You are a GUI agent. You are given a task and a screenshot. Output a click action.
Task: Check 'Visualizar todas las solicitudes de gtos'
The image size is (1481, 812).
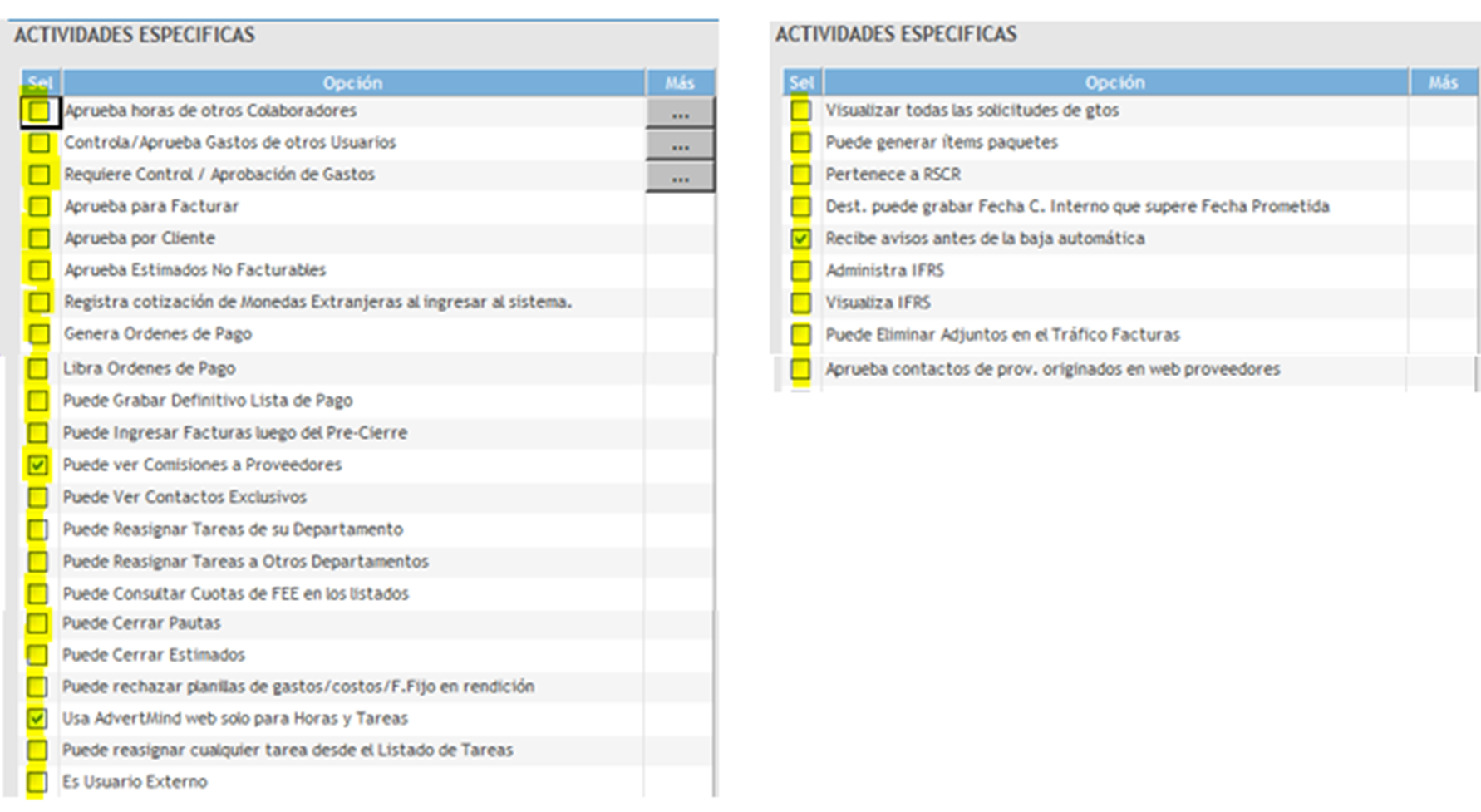(800, 111)
